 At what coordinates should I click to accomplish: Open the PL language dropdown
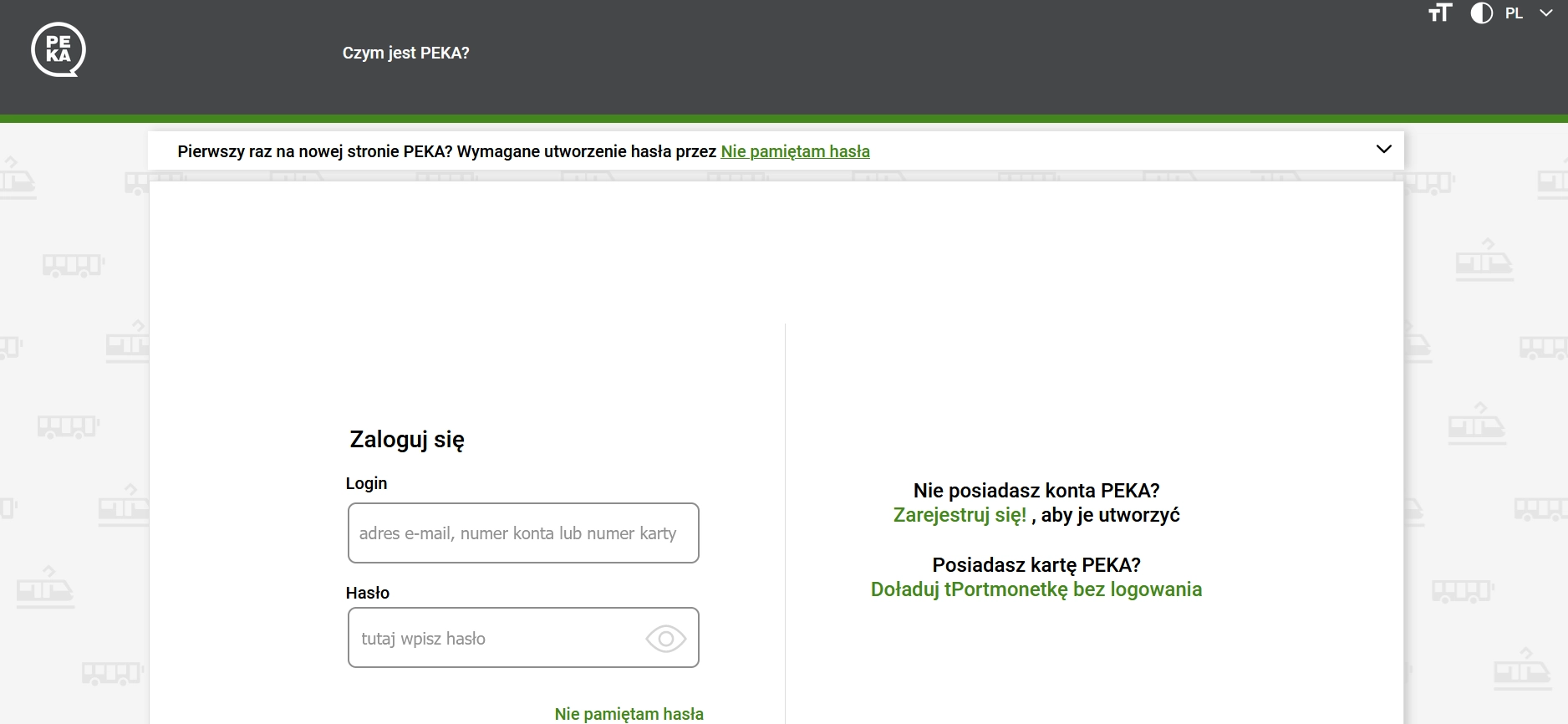[1529, 13]
